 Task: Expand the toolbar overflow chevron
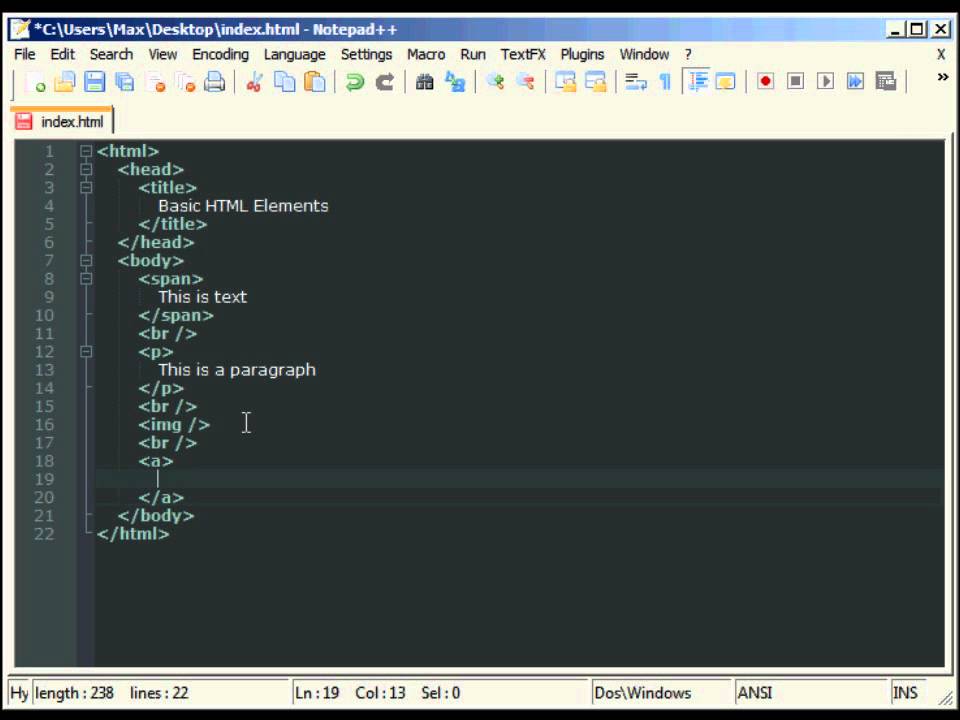click(x=943, y=78)
